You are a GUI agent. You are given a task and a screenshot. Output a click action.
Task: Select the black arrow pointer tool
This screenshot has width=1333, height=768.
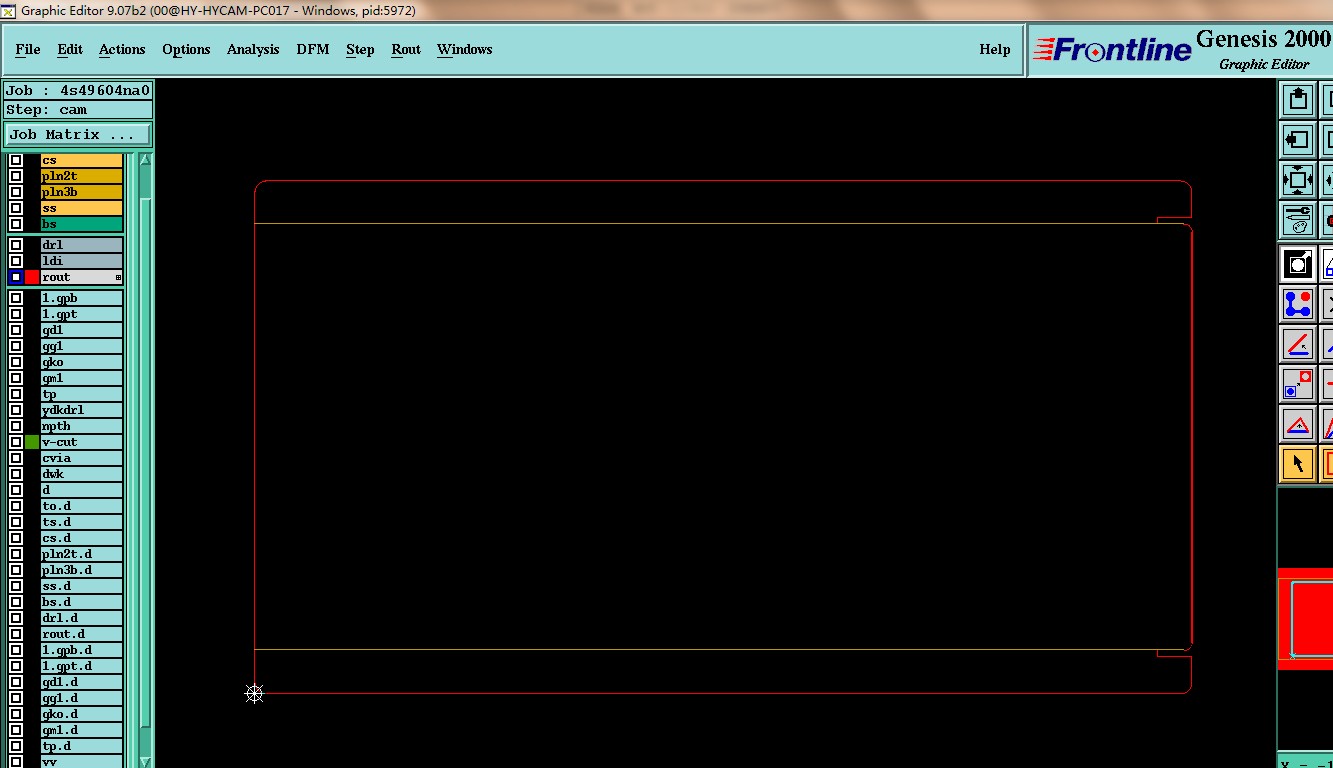(x=1298, y=464)
